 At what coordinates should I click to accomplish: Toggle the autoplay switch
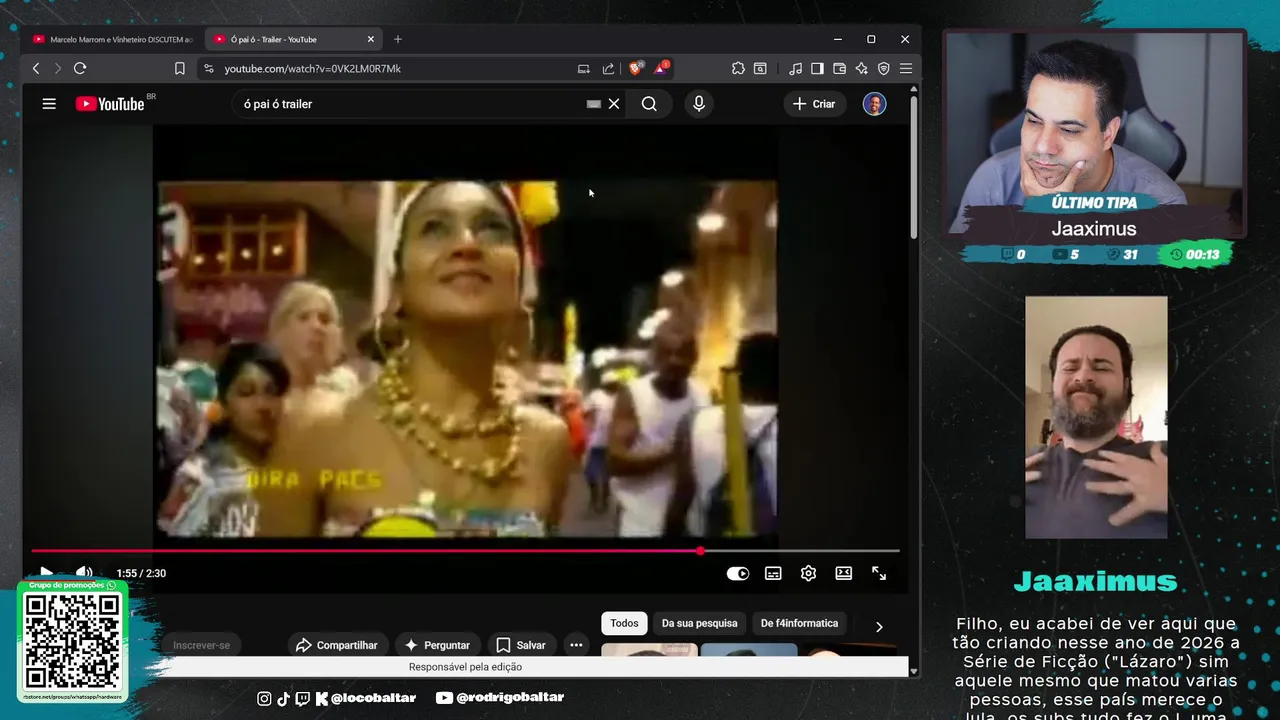(x=738, y=573)
